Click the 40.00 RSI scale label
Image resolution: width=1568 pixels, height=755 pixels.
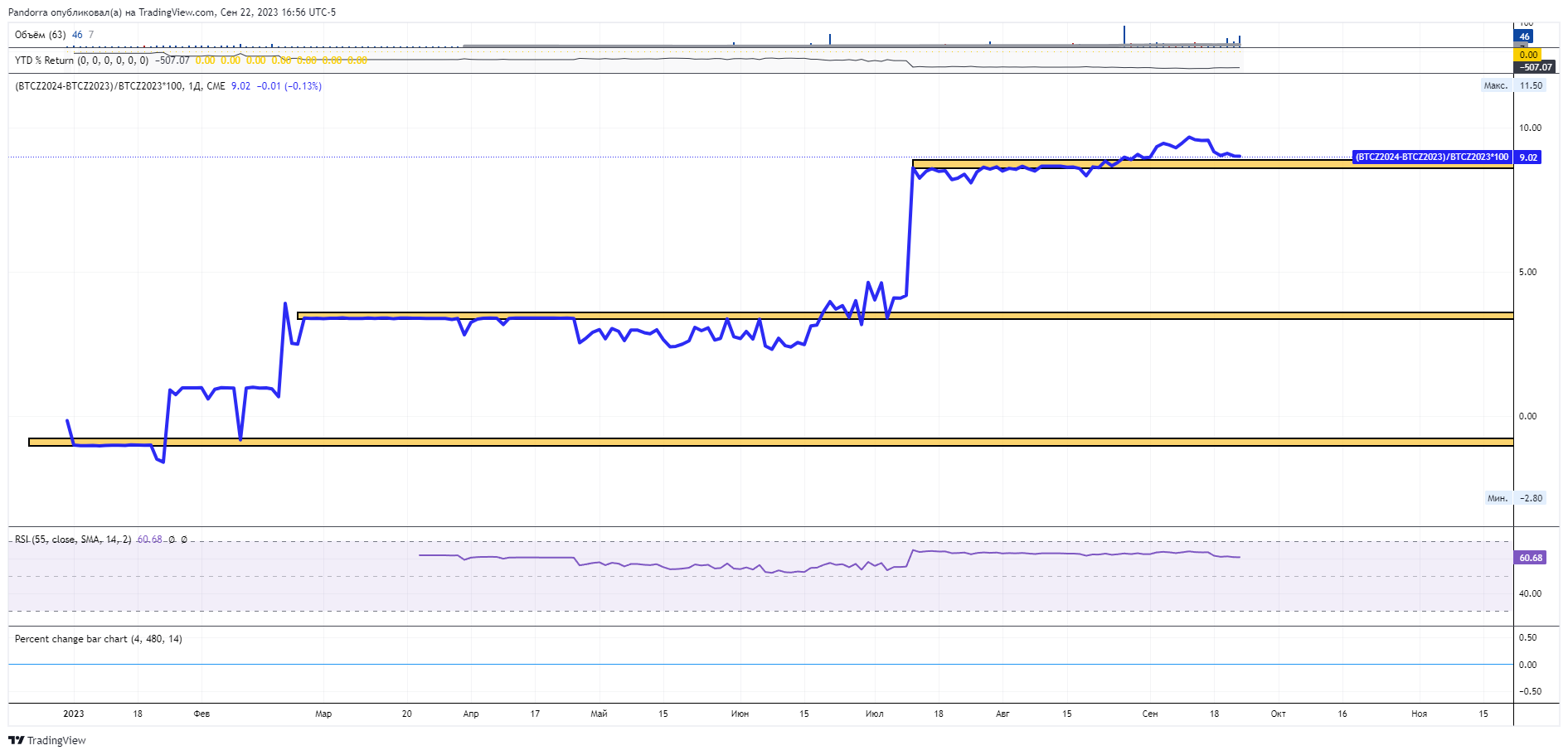click(x=1530, y=593)
